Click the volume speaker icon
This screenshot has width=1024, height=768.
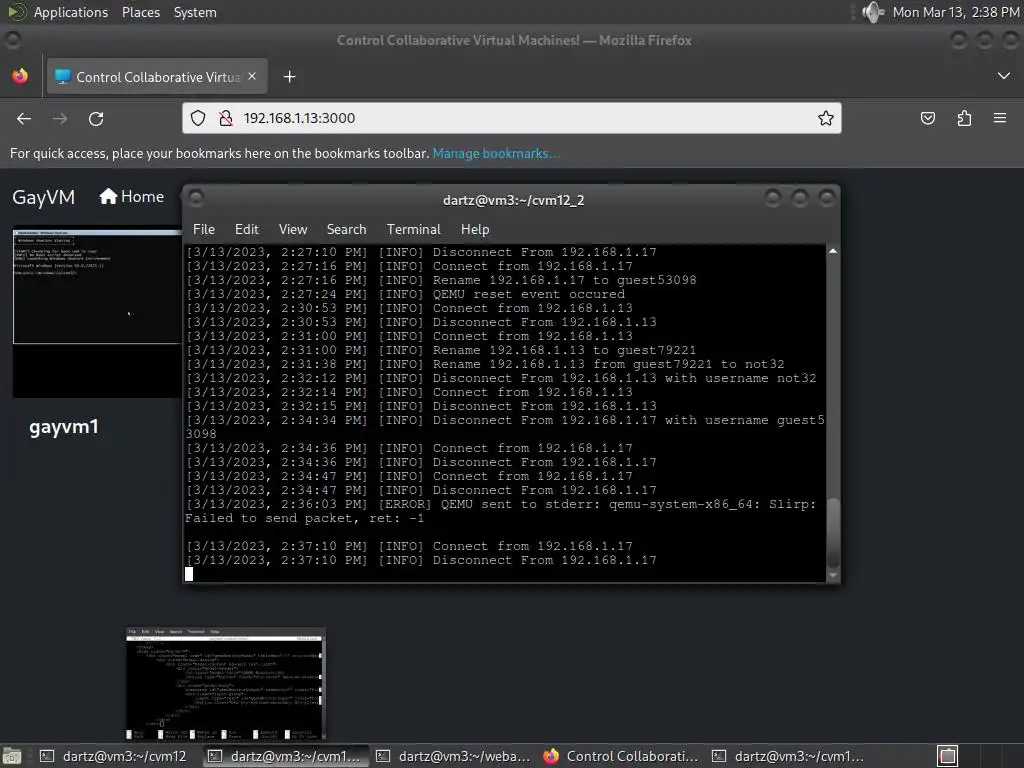point(872,12)
